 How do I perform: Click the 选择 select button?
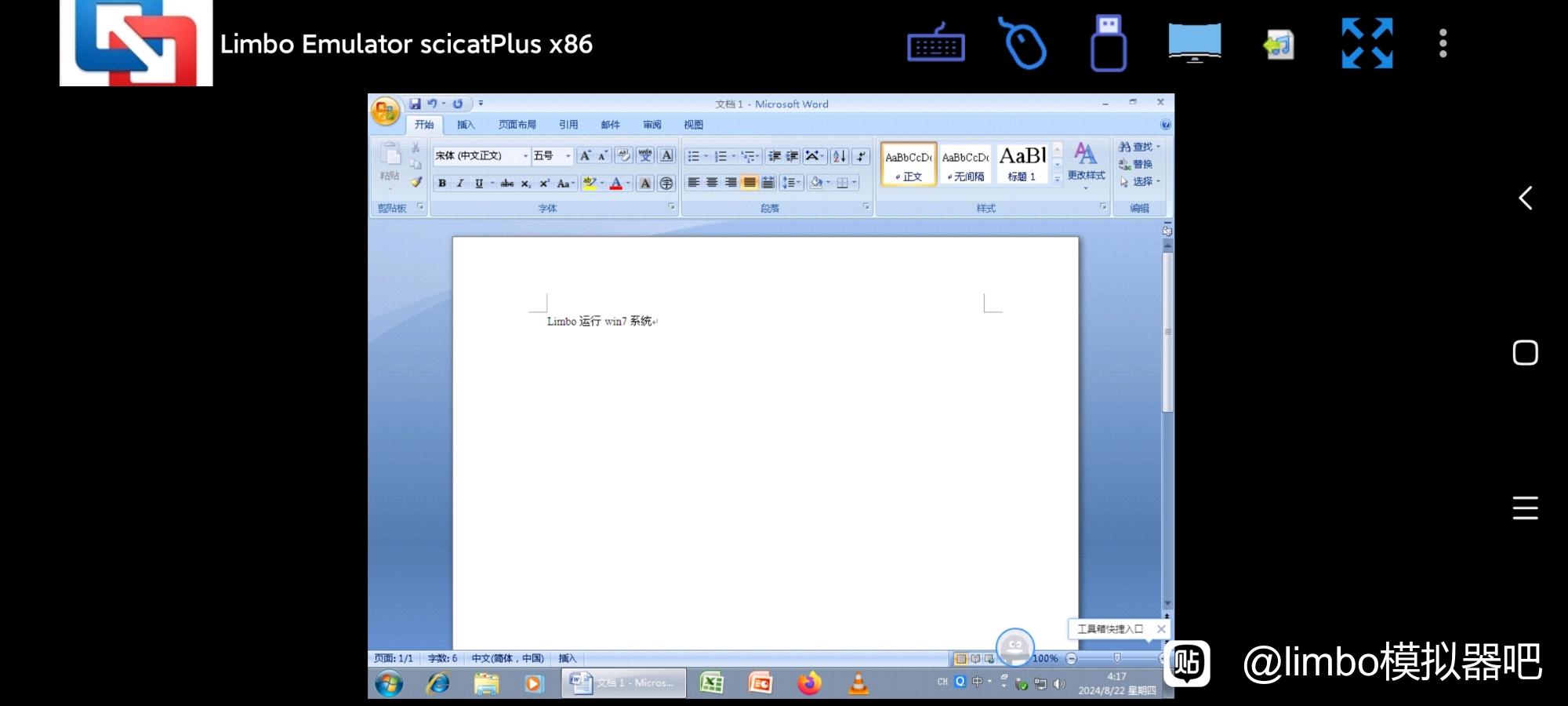1138,181
